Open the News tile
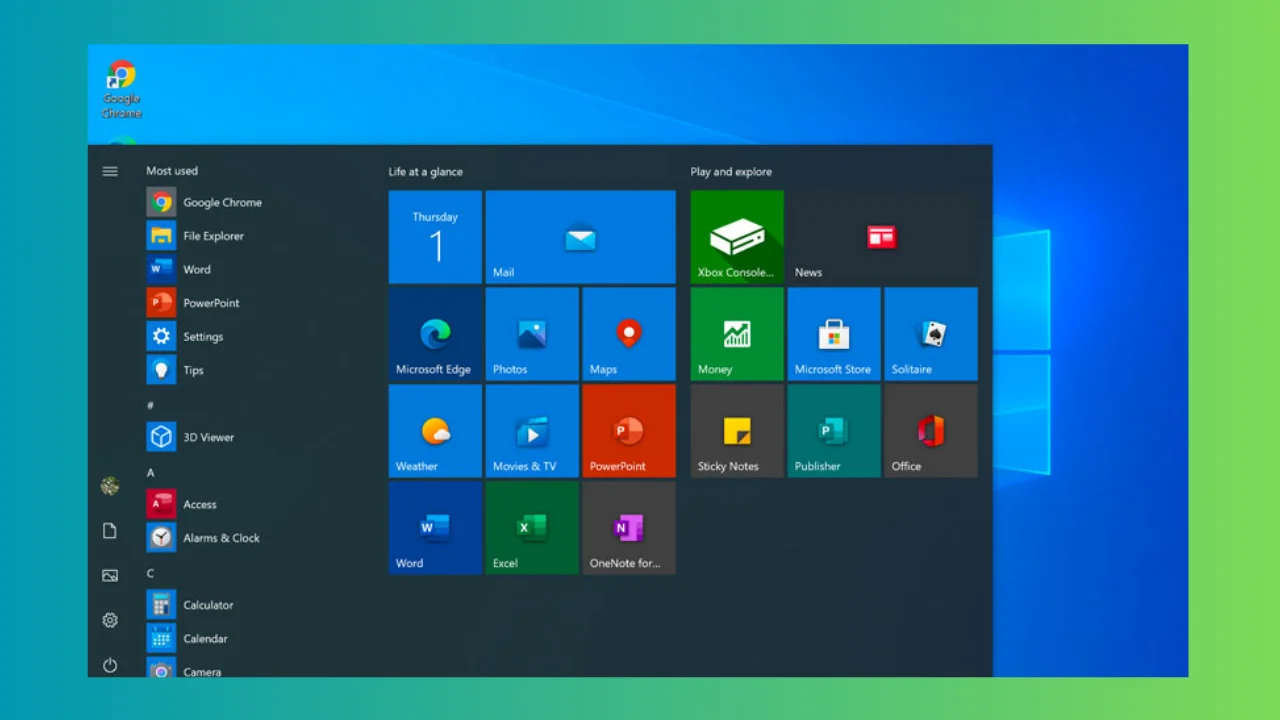This screenshot has height=720, width=1280. 882,237
